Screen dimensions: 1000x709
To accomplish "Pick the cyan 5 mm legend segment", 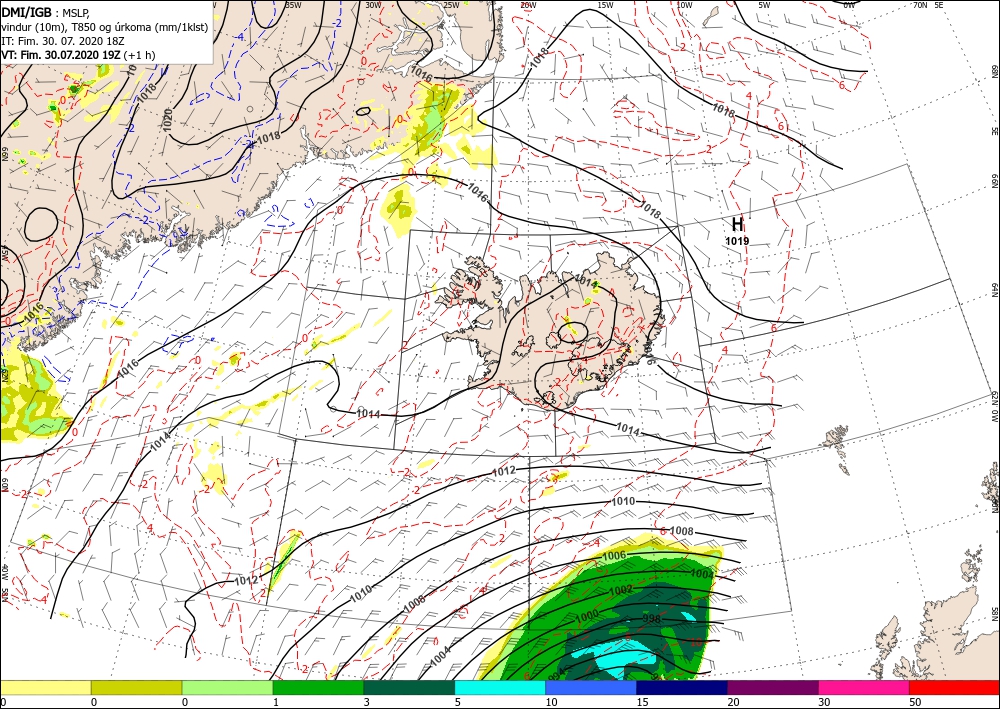I will pos(500,688).
